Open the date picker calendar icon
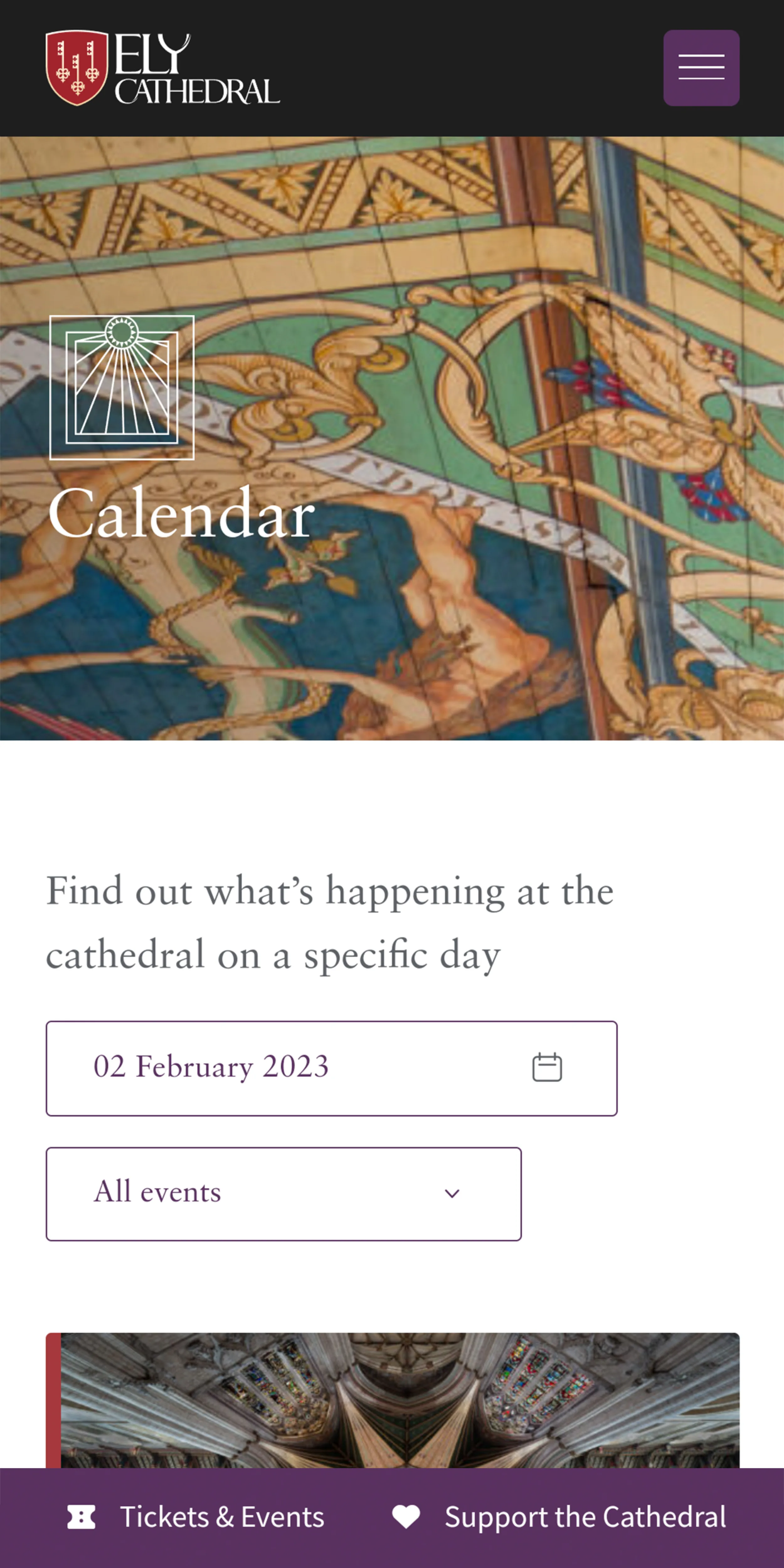Screen dimensions: 784x1568 (547, 1067)
